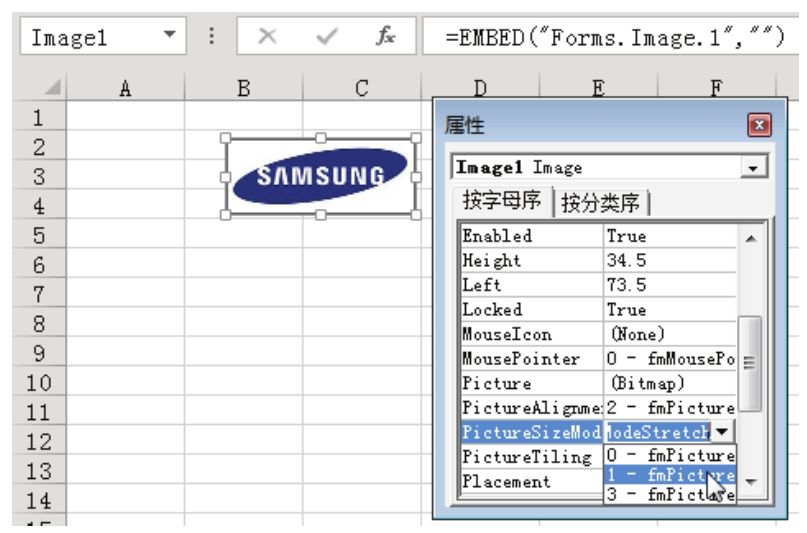Select column B header
The width and height of the screenshot is (807, 533).
243,88
